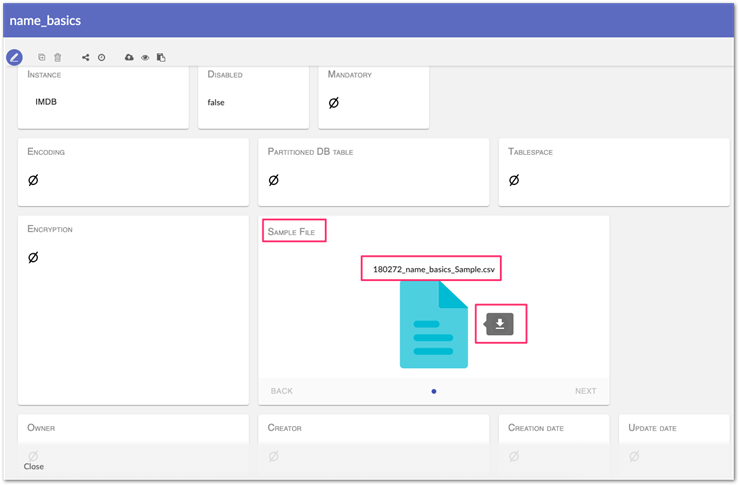Click the Tablespace card label
Viewport: 739px width, 485px height.
click(530, 152)
